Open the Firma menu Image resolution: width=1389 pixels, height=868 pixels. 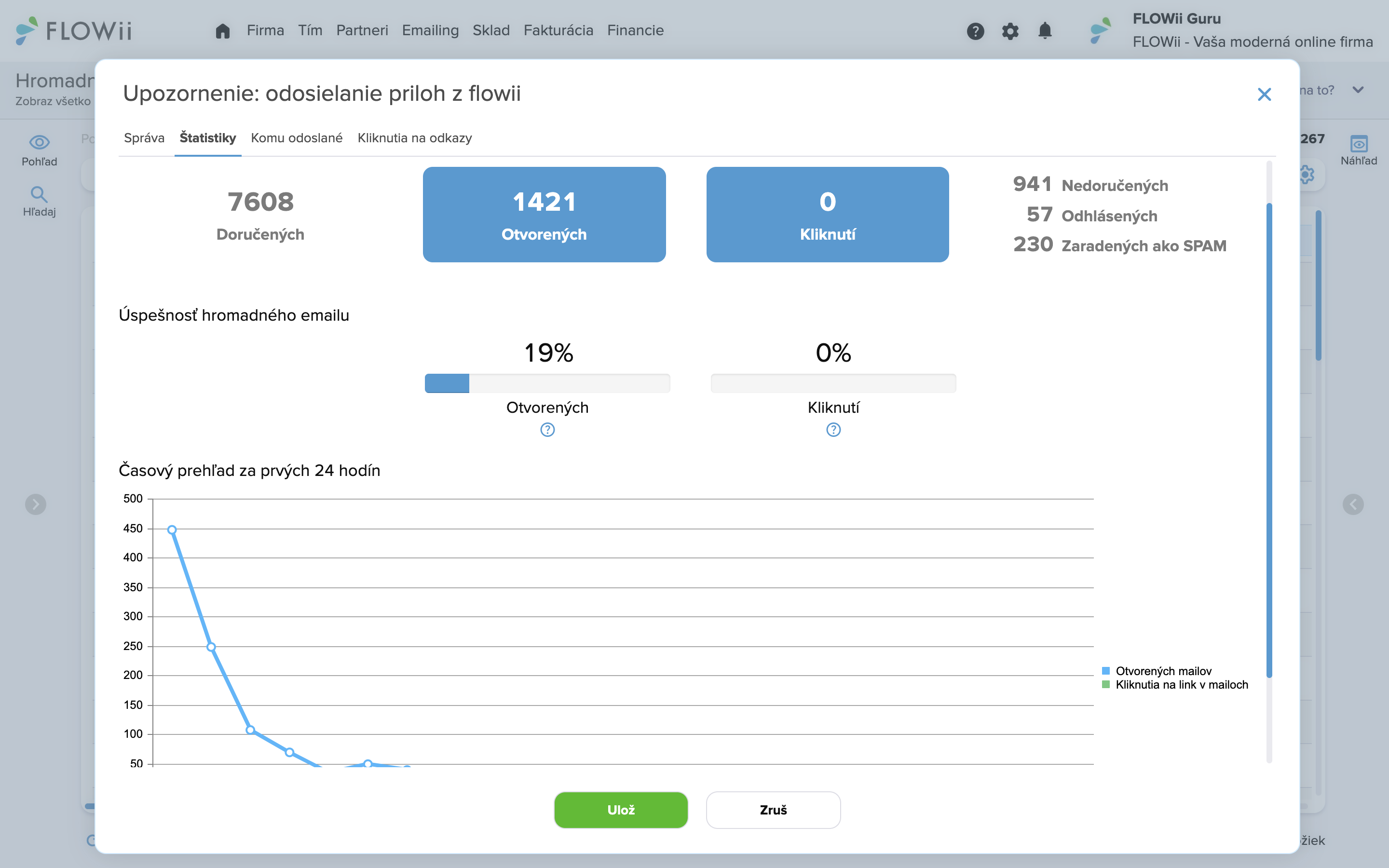point(265,30)
